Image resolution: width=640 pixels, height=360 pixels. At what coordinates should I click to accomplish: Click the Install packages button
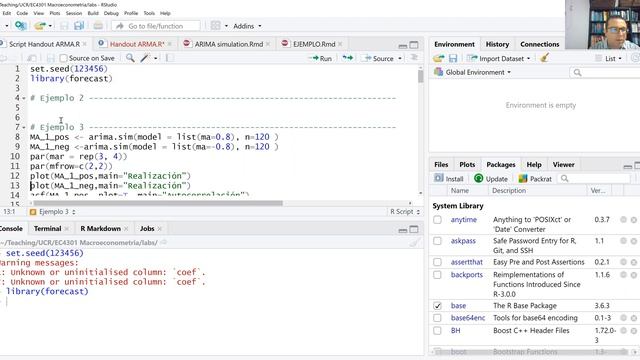pyautogui.click(x=449, y=178)
